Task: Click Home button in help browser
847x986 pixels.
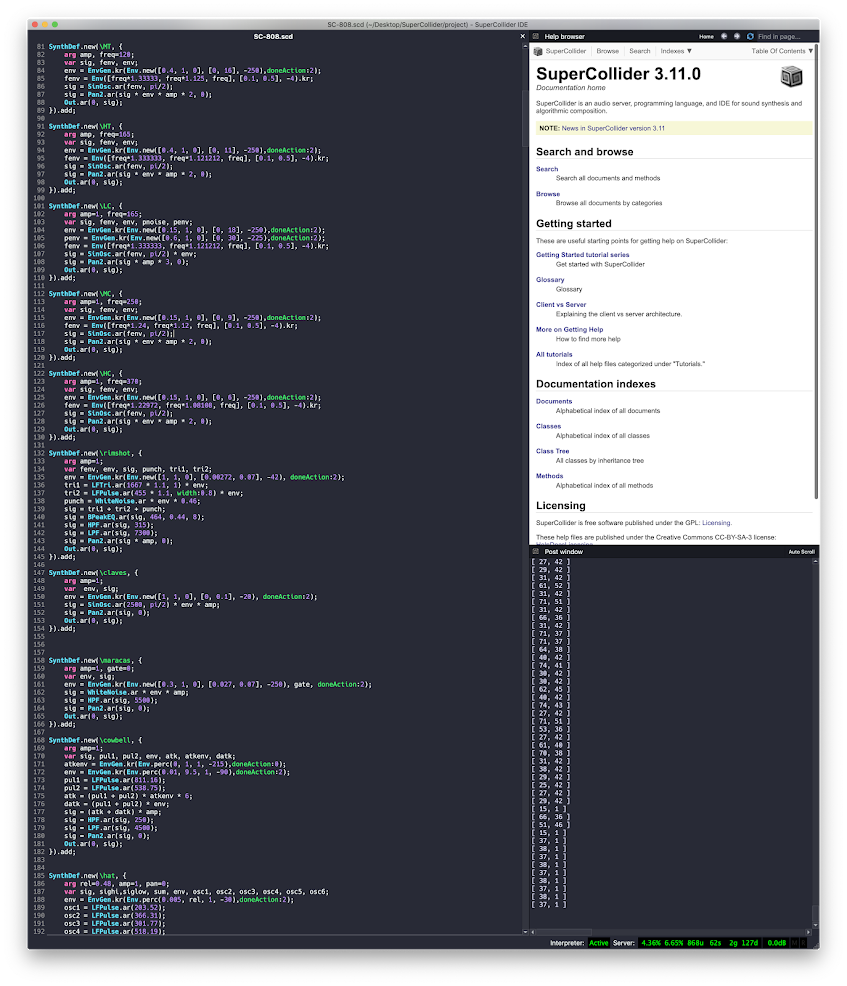Action: pos(706,36)
